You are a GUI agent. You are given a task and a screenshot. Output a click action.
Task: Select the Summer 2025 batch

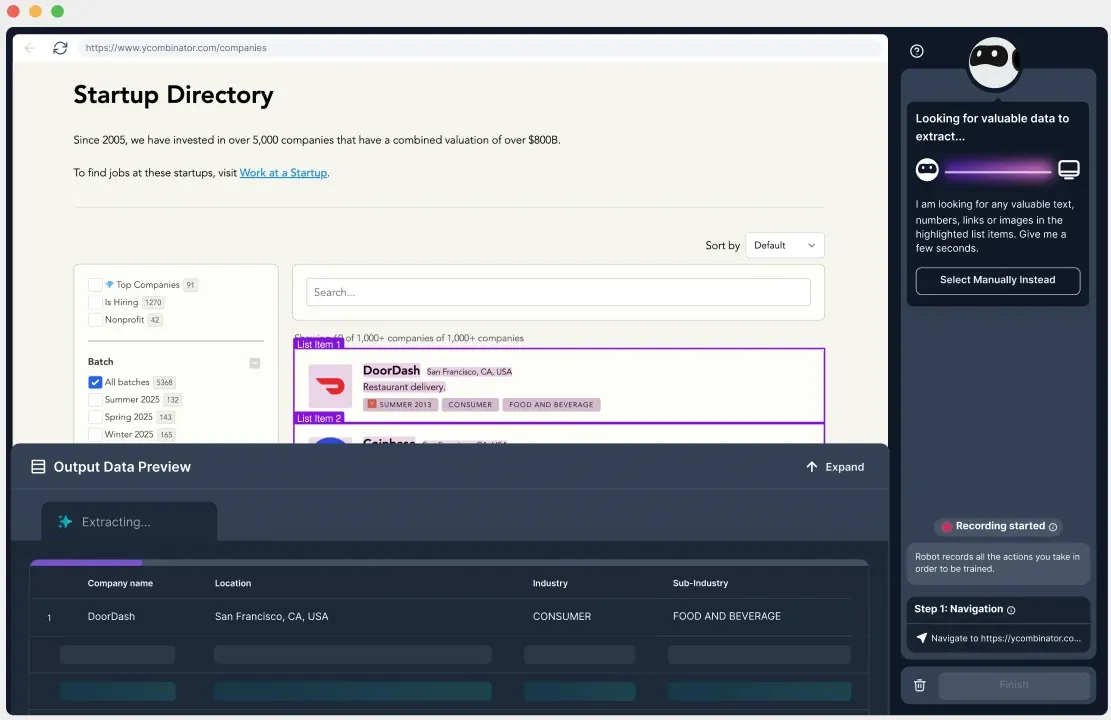click(x=95, y=400)
